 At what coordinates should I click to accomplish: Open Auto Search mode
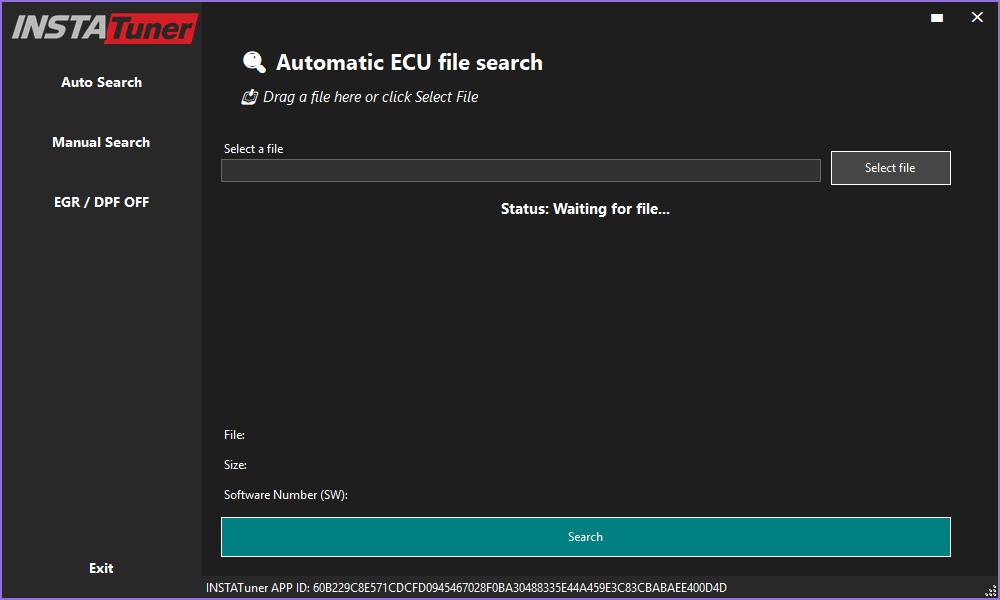pyautogui.click(x=101, y=82)
